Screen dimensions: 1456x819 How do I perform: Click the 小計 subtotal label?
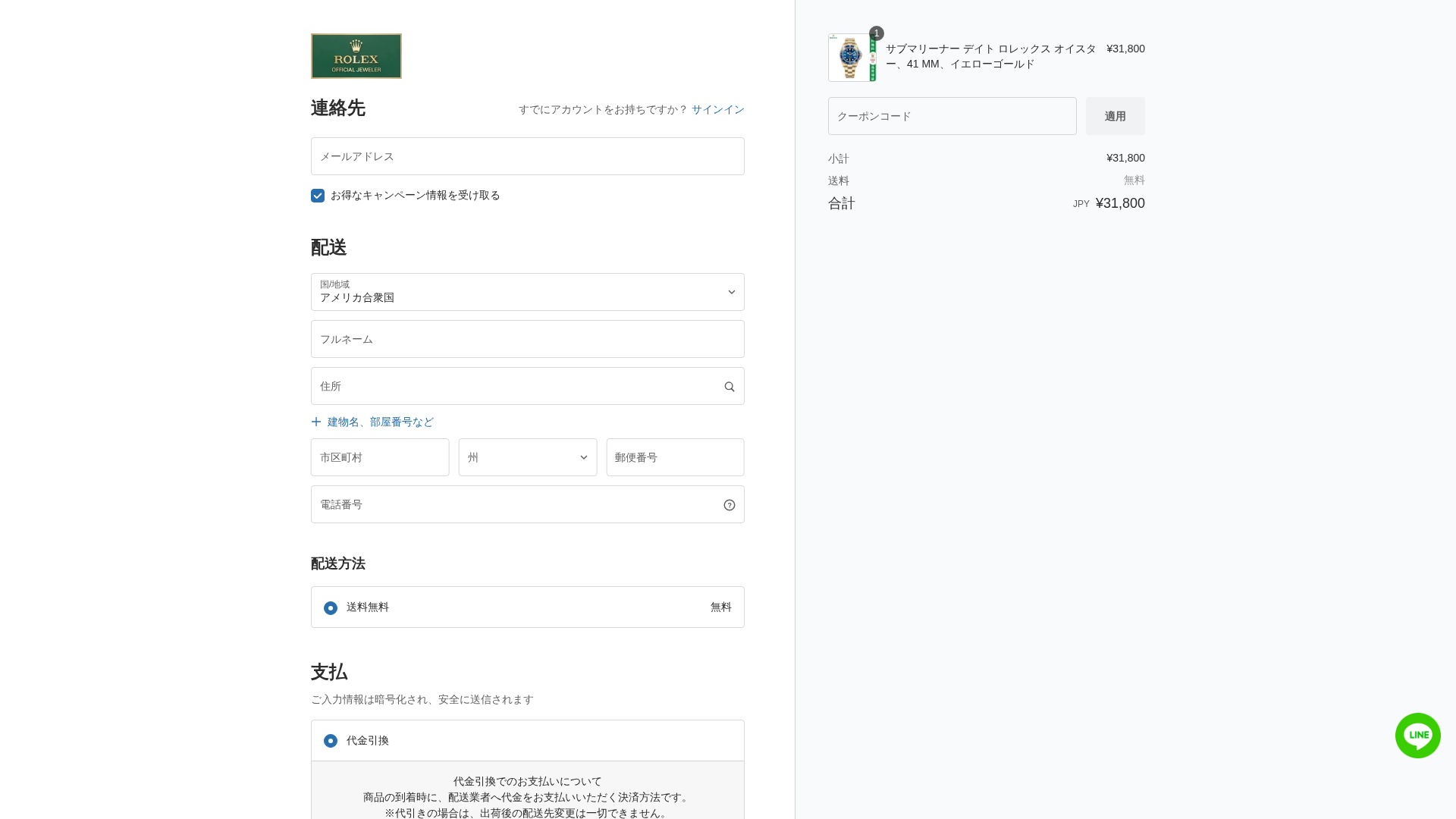click(839, 158)
